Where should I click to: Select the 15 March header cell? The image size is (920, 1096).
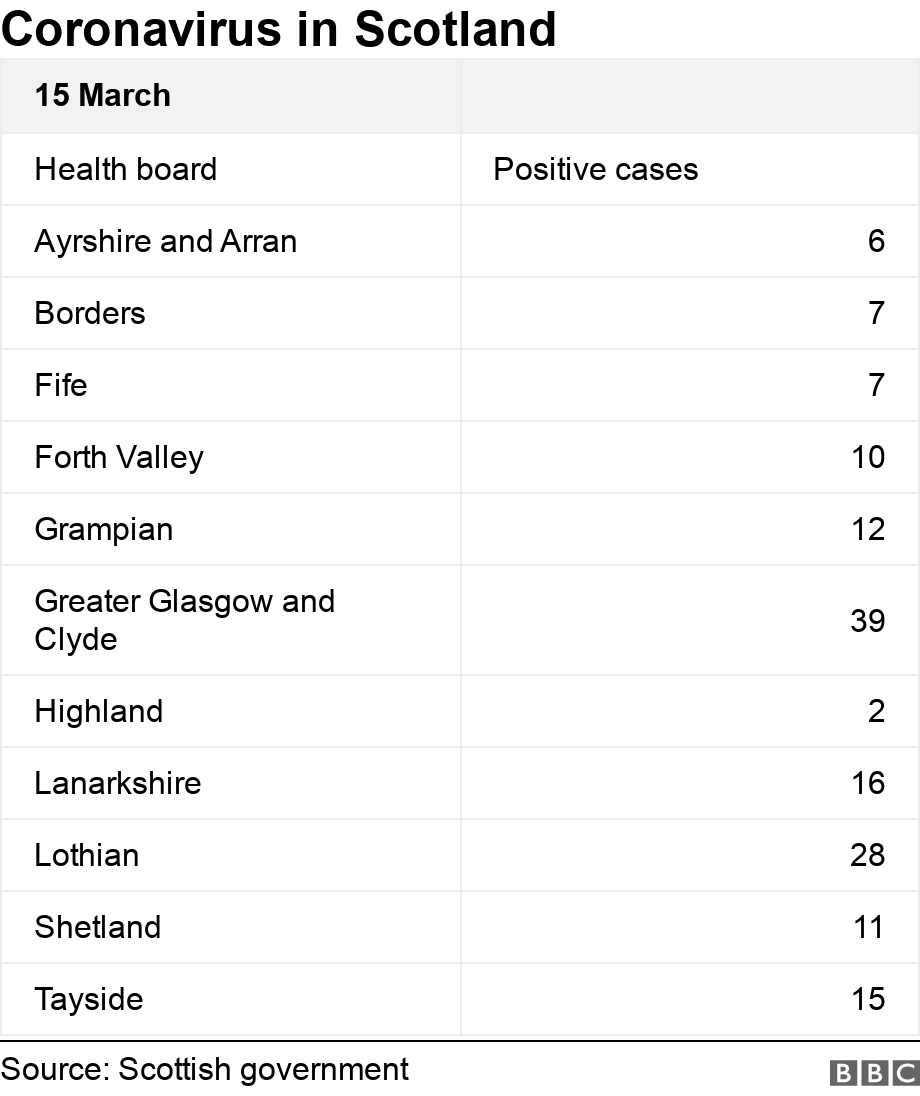[x=103, y=96]
